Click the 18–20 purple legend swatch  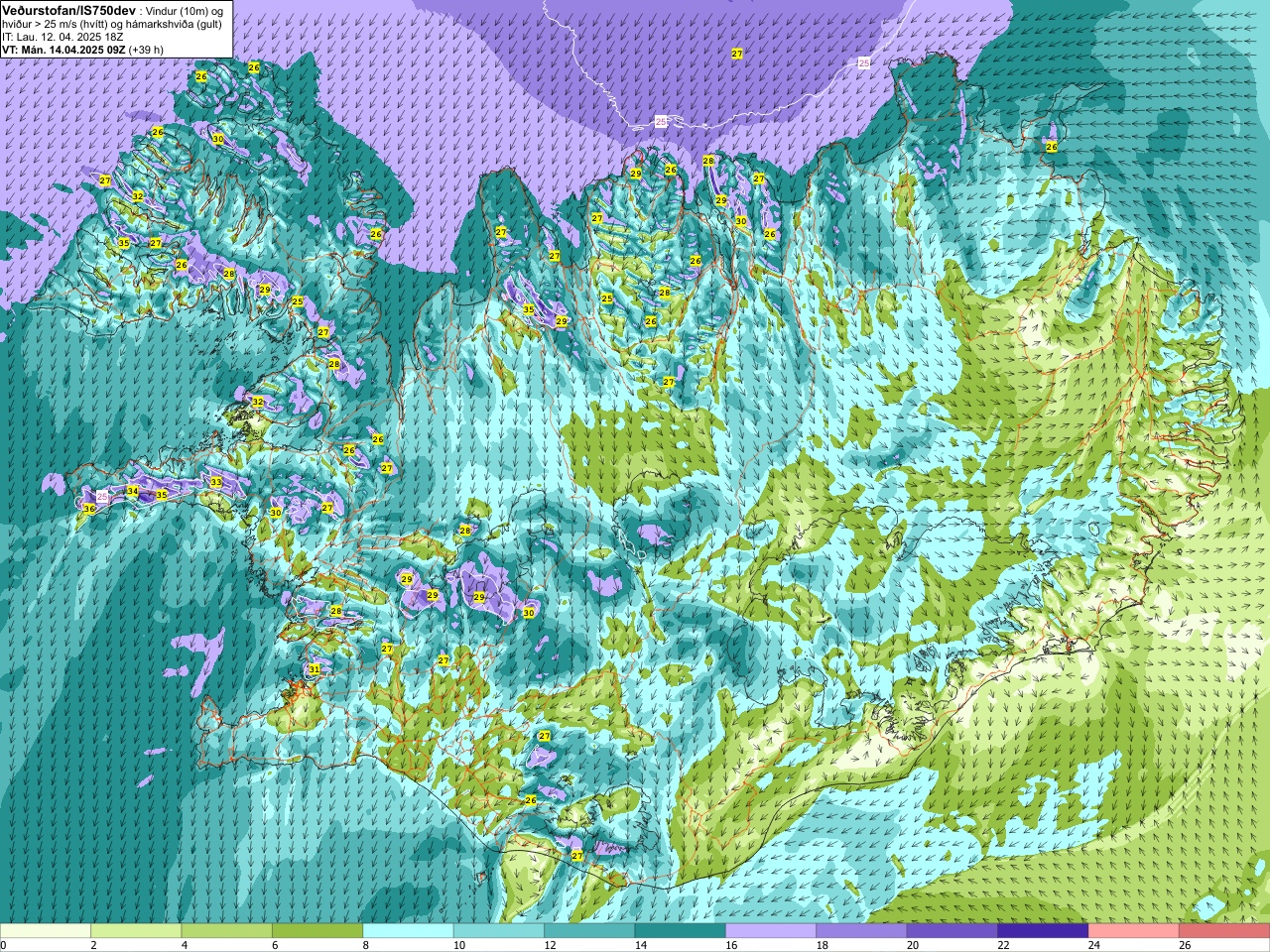point(861,931)
